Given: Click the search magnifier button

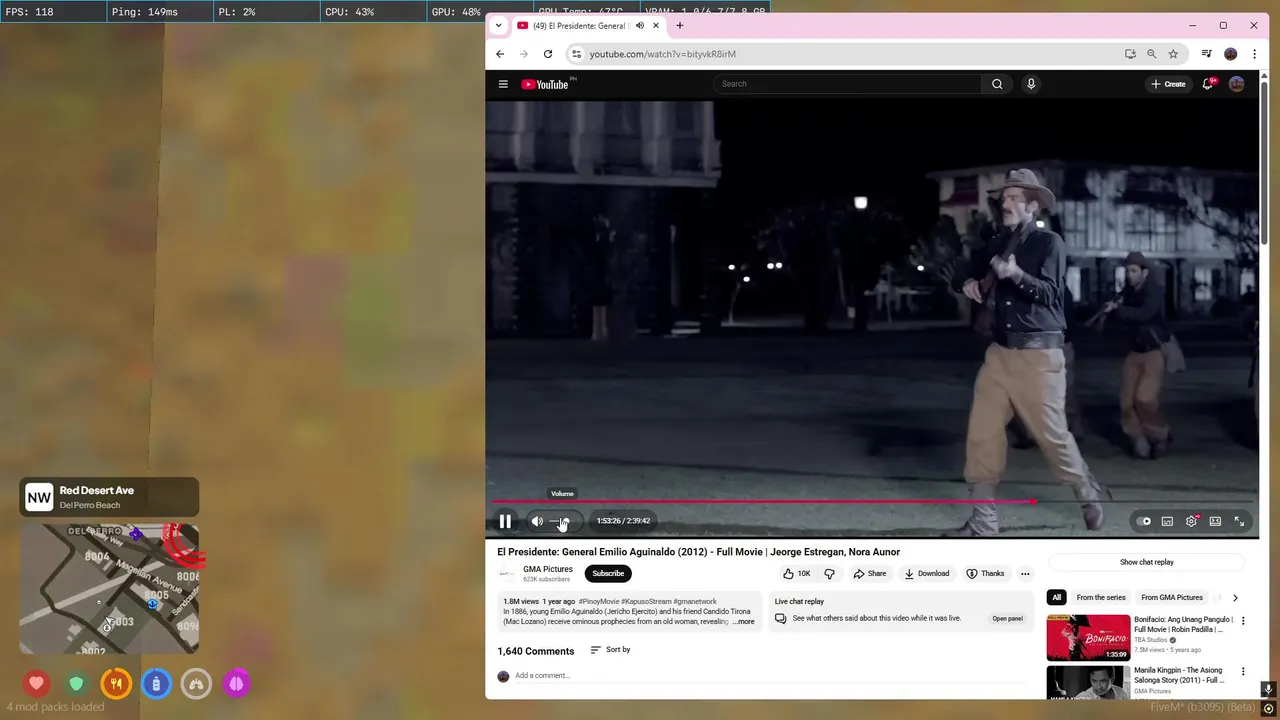Looking at the screenshot, I should 997,84.
